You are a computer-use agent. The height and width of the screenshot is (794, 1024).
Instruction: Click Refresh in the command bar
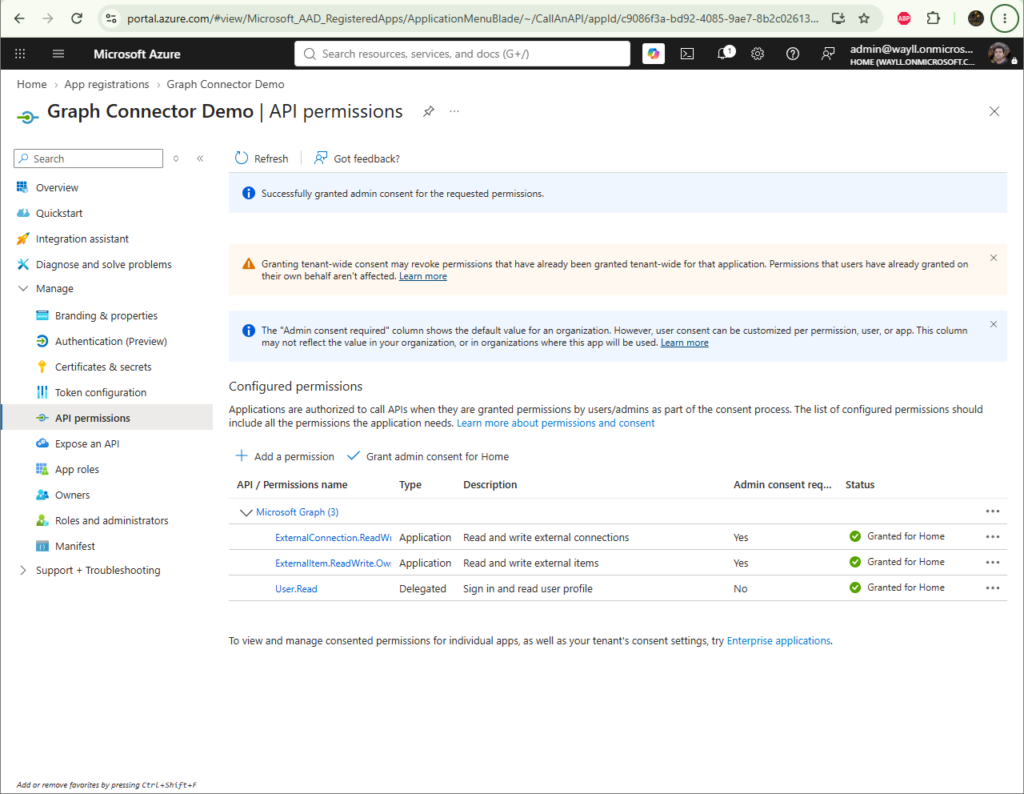261,158
